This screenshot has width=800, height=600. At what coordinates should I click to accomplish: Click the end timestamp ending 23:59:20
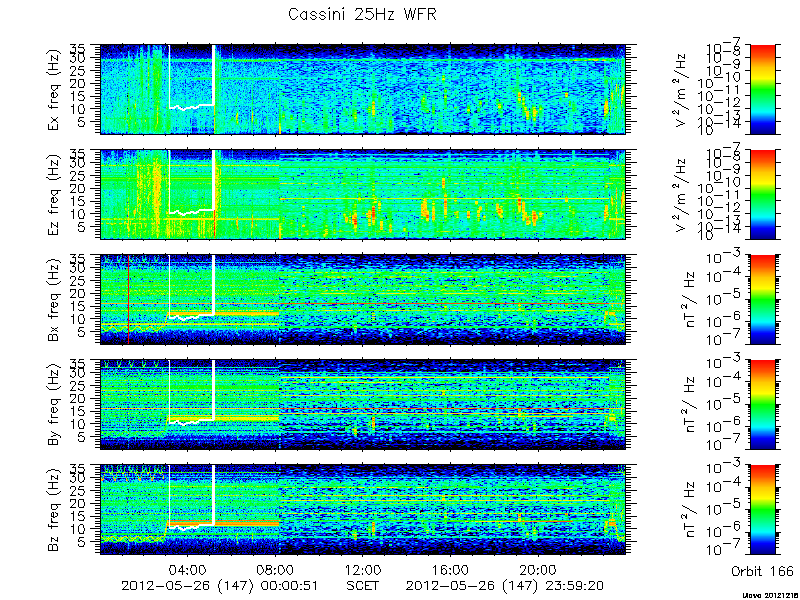[505, 586]
